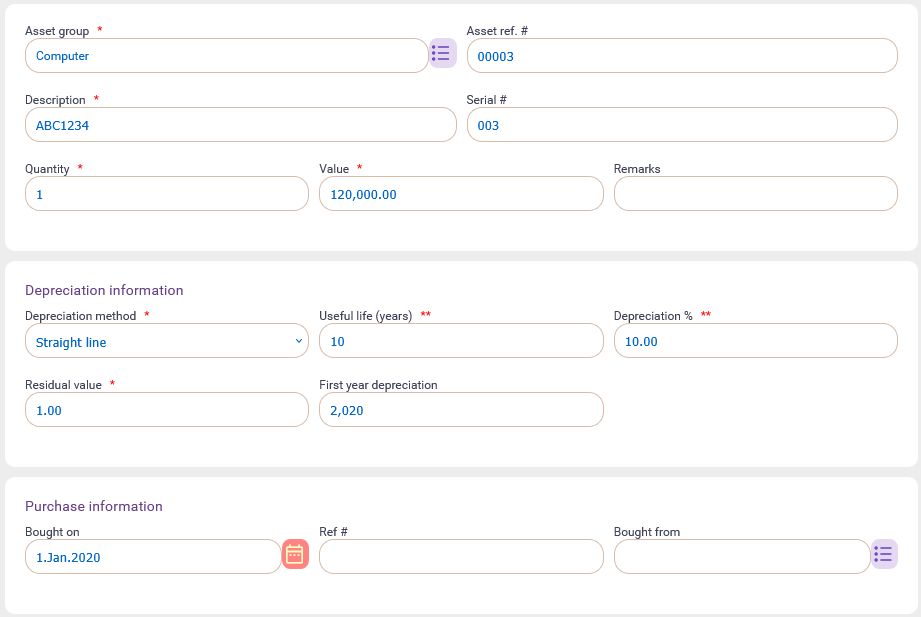The width and height of the screenshot is (921, 617).
Task: Focus the Description field with ABC1234
Action: click(x=241, y=125)
